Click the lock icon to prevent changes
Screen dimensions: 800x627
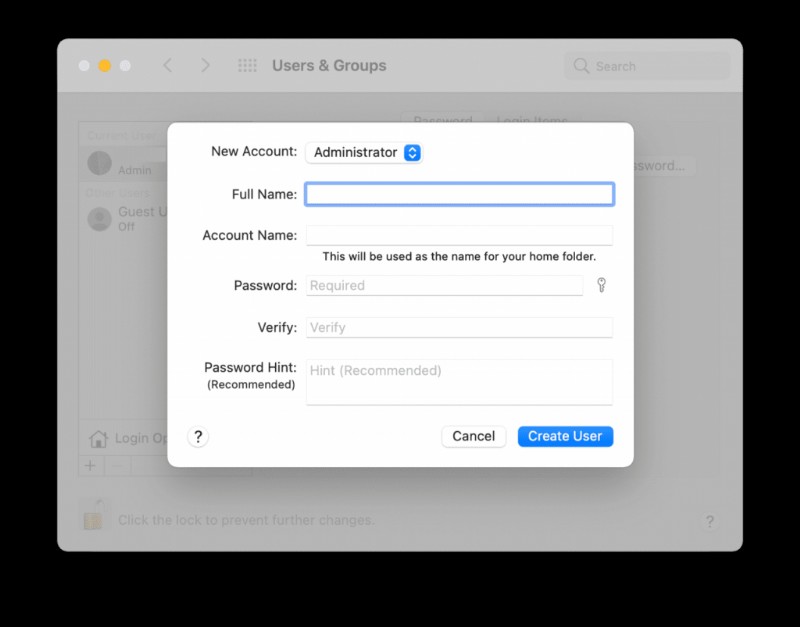(x=93, y=518)
